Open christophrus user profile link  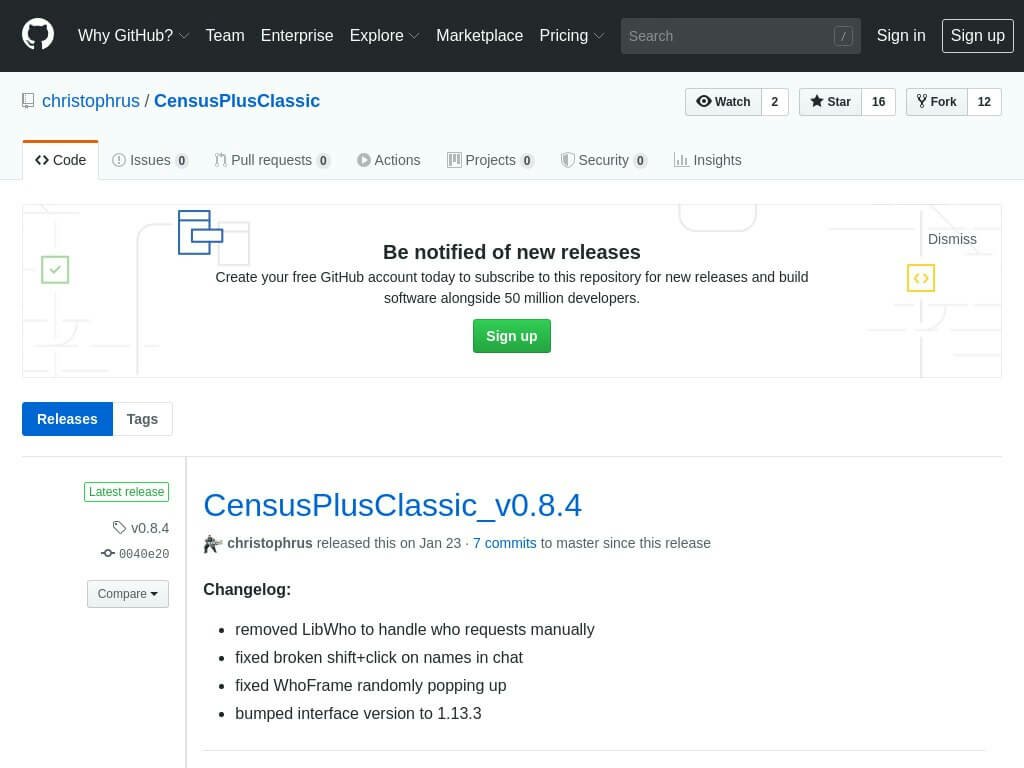pos(91,101)
